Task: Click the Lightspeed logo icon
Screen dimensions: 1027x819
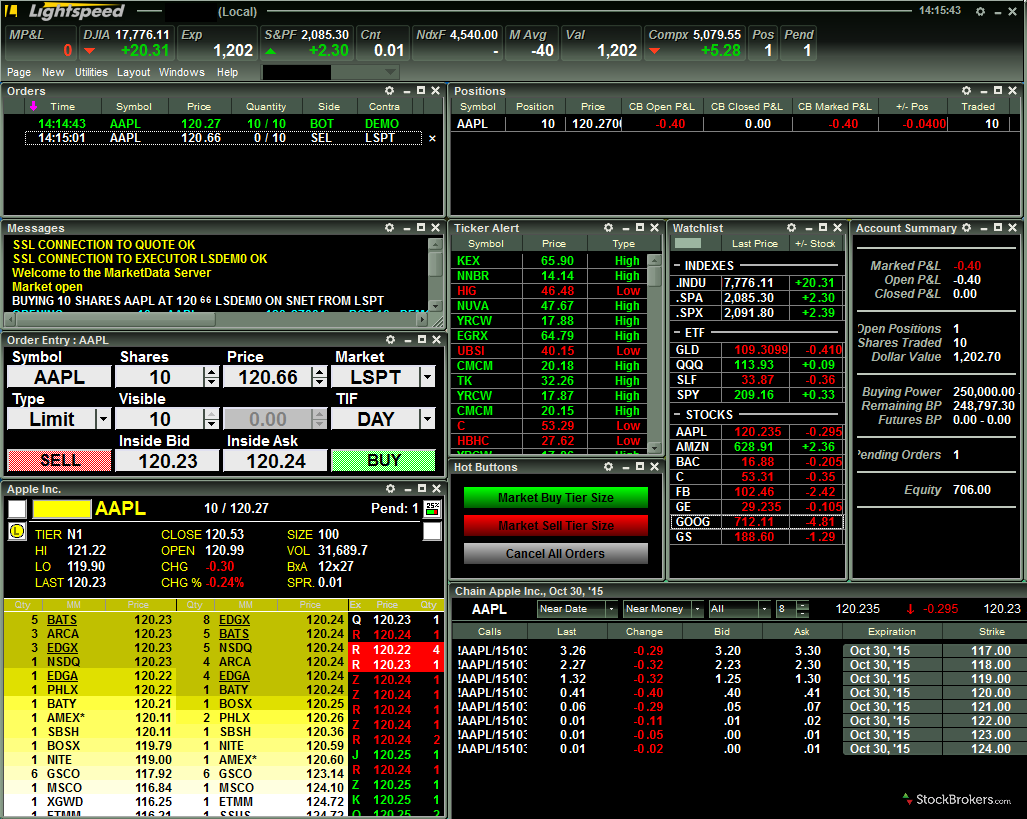Action: (x=11, y=11)
